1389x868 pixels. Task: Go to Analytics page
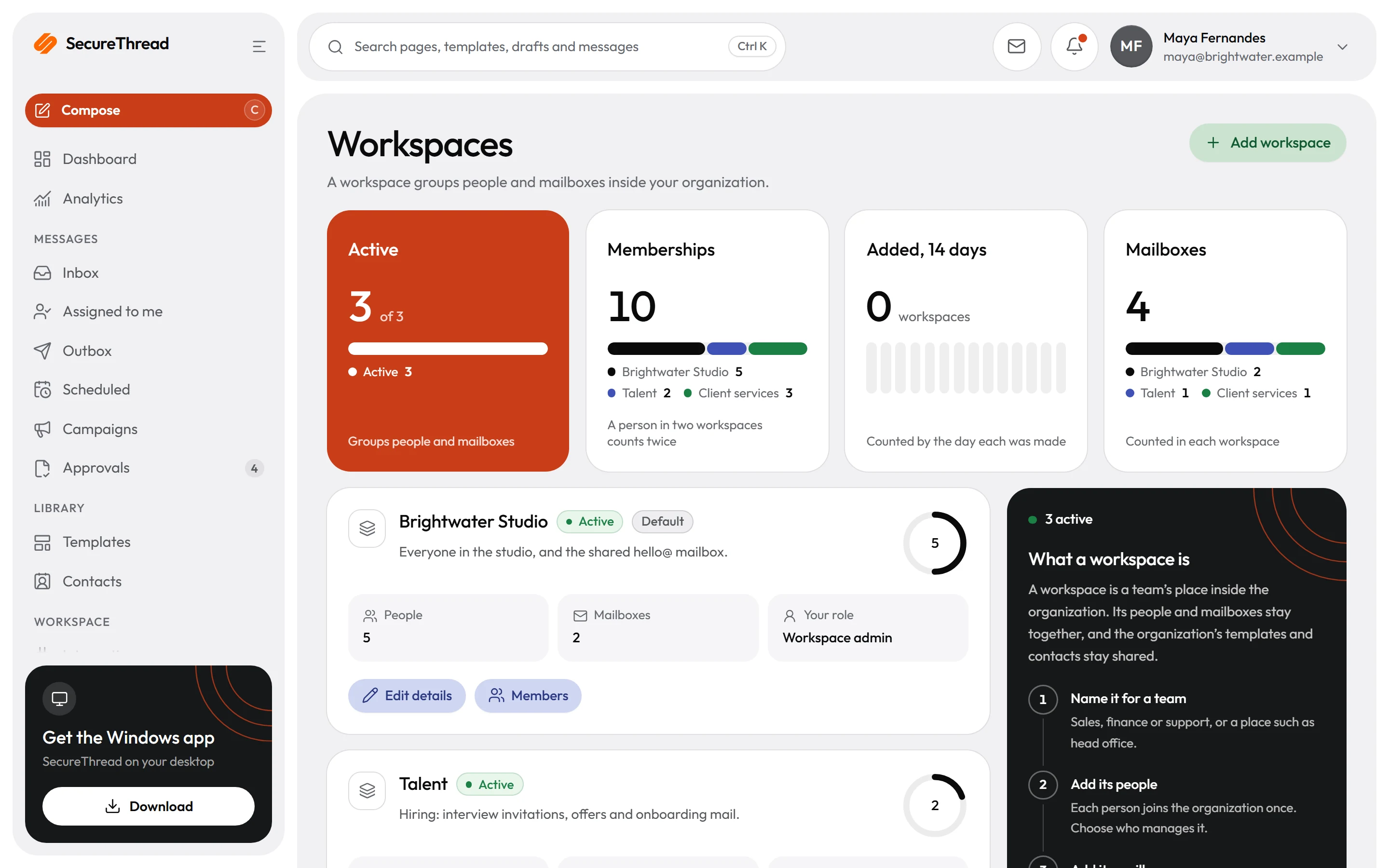tap(148, 199)
